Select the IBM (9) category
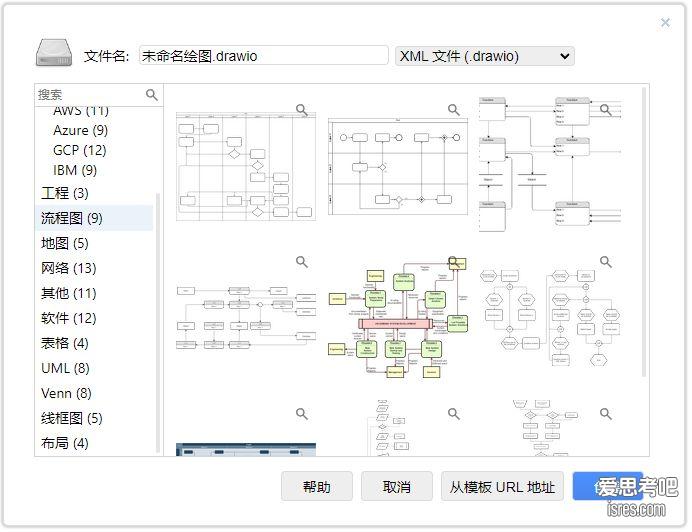692x532 pixels. [75, 170]
